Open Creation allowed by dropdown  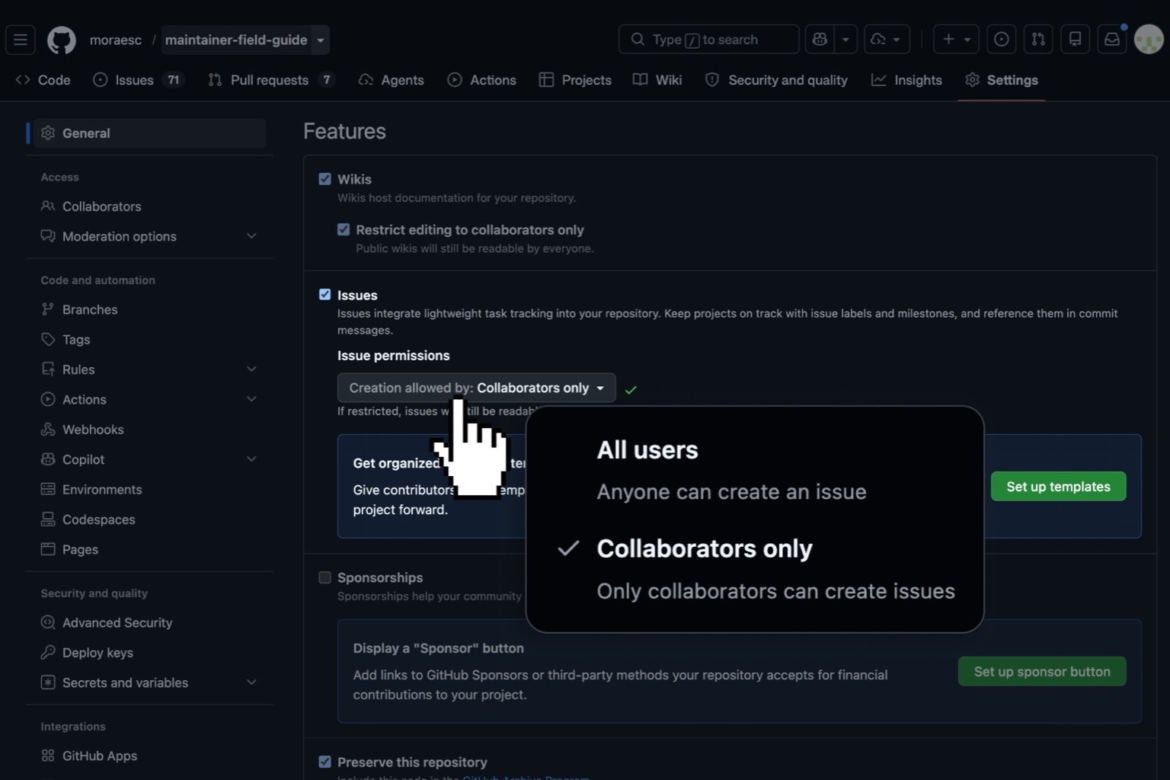[x=476, y=387]
